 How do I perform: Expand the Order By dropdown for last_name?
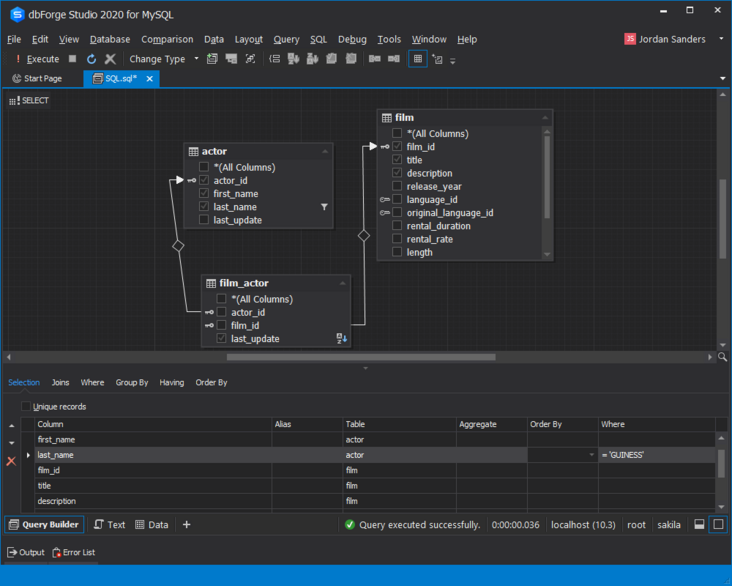(591, 455)
